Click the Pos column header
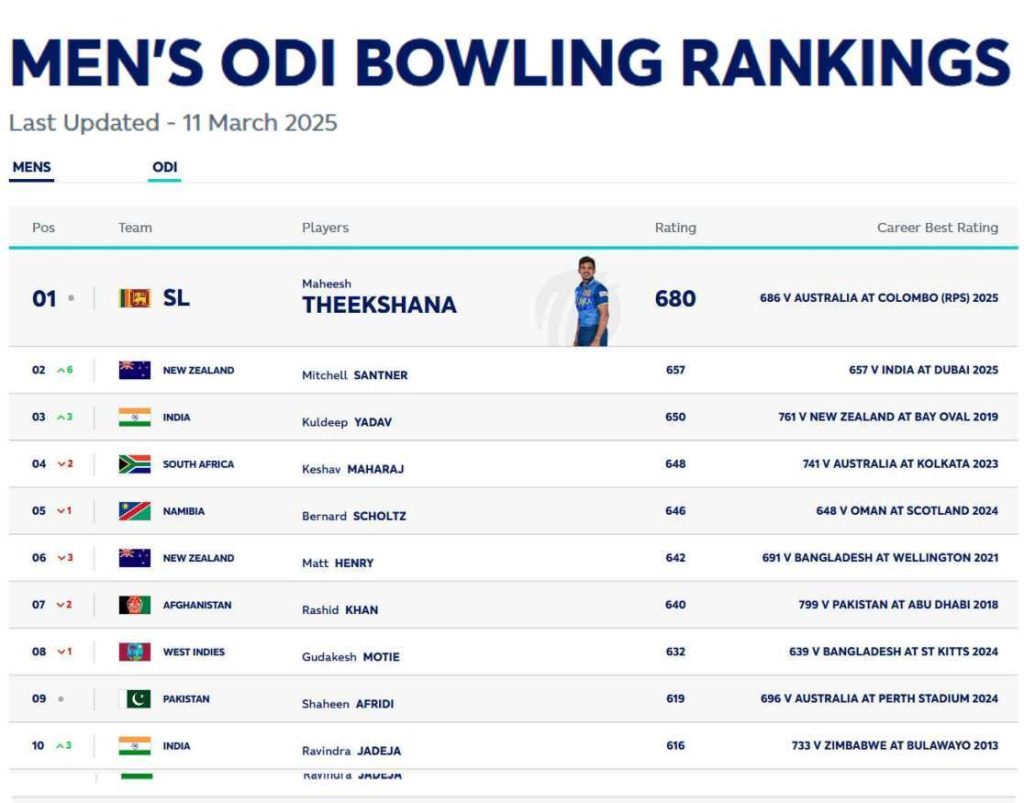 43,228
